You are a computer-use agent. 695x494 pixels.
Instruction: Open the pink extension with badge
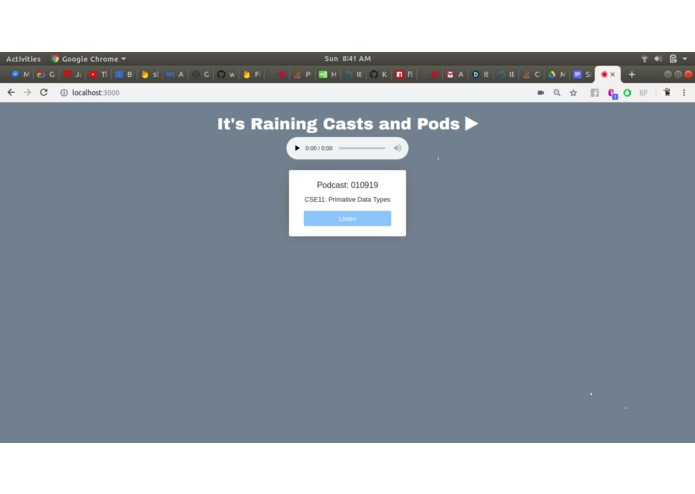[612, 93]
